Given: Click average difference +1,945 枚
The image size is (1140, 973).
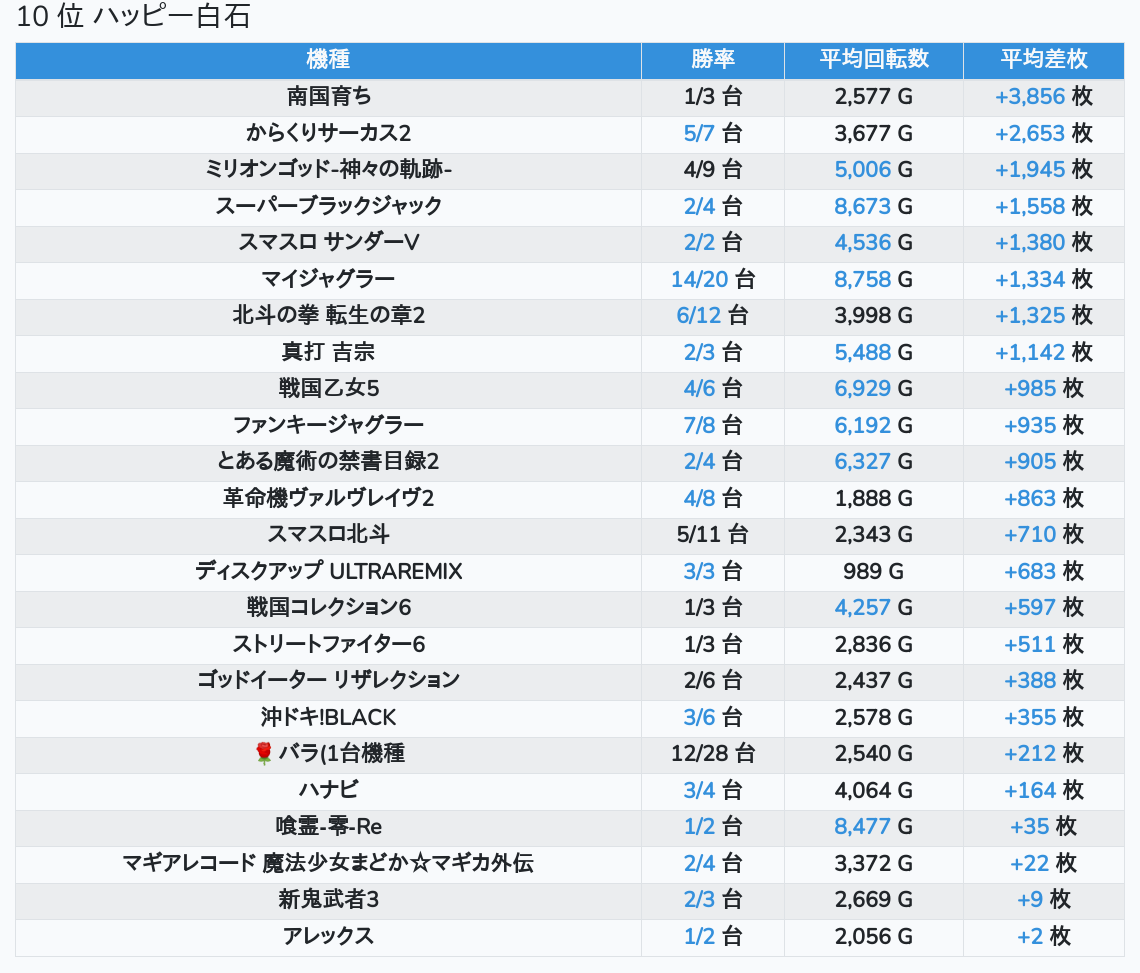Looking at the screenshot, I should (1043, 169).
